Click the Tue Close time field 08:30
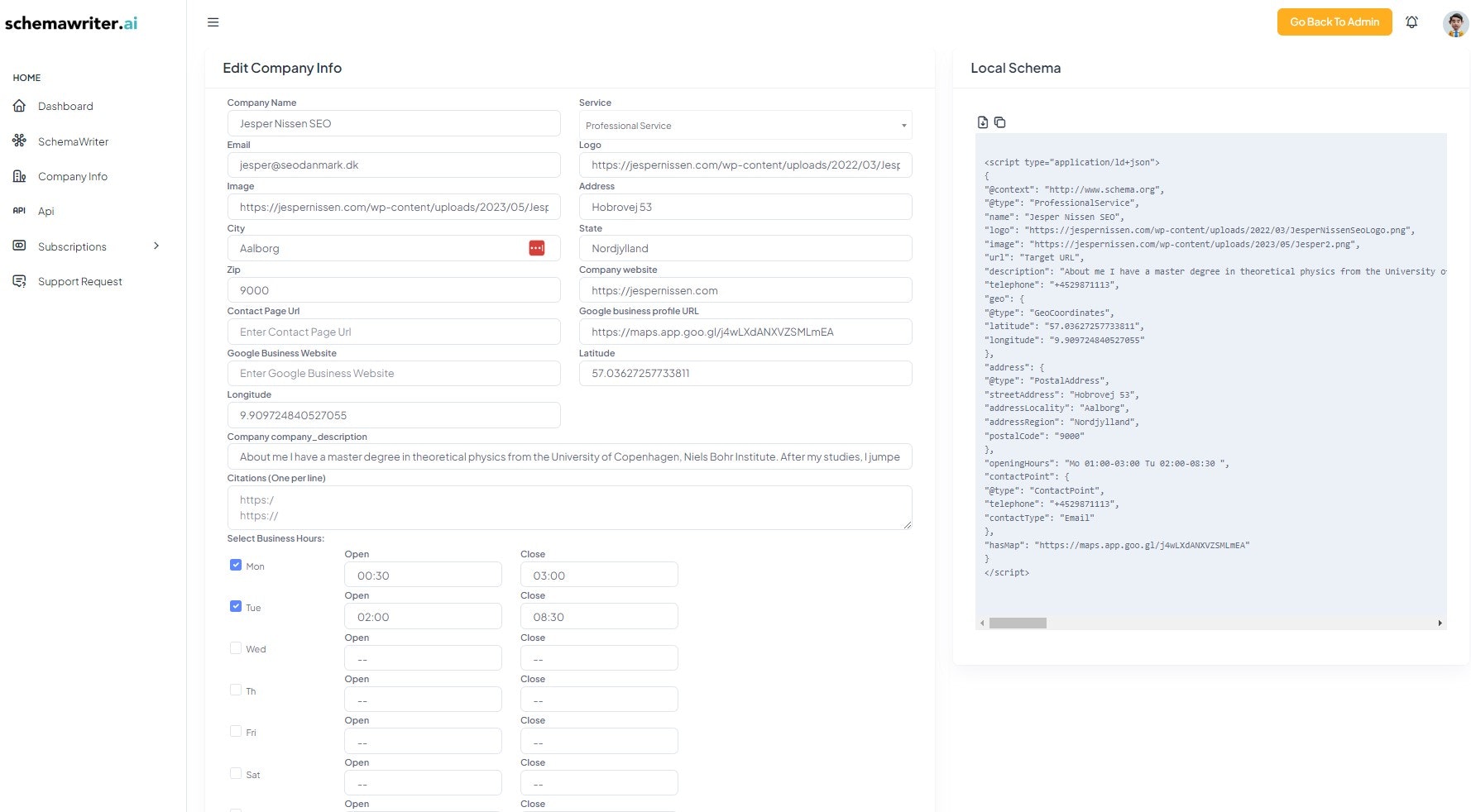1471x812 pixels. click(x=599, y=616)
